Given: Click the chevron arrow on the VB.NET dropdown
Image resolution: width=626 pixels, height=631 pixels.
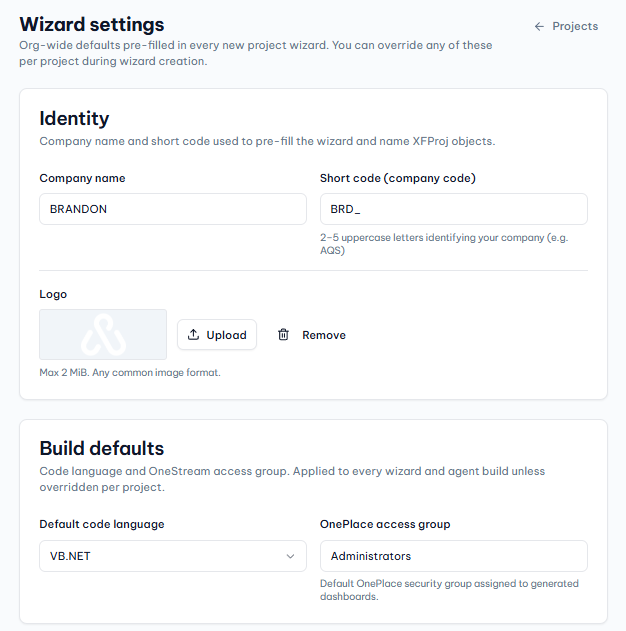Looking at the screenshot, I should pos(290,556).
